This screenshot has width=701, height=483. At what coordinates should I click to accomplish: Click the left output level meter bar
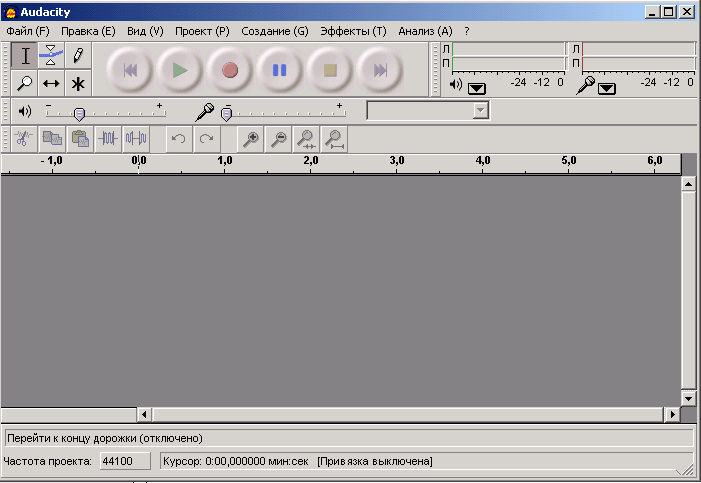508,49
